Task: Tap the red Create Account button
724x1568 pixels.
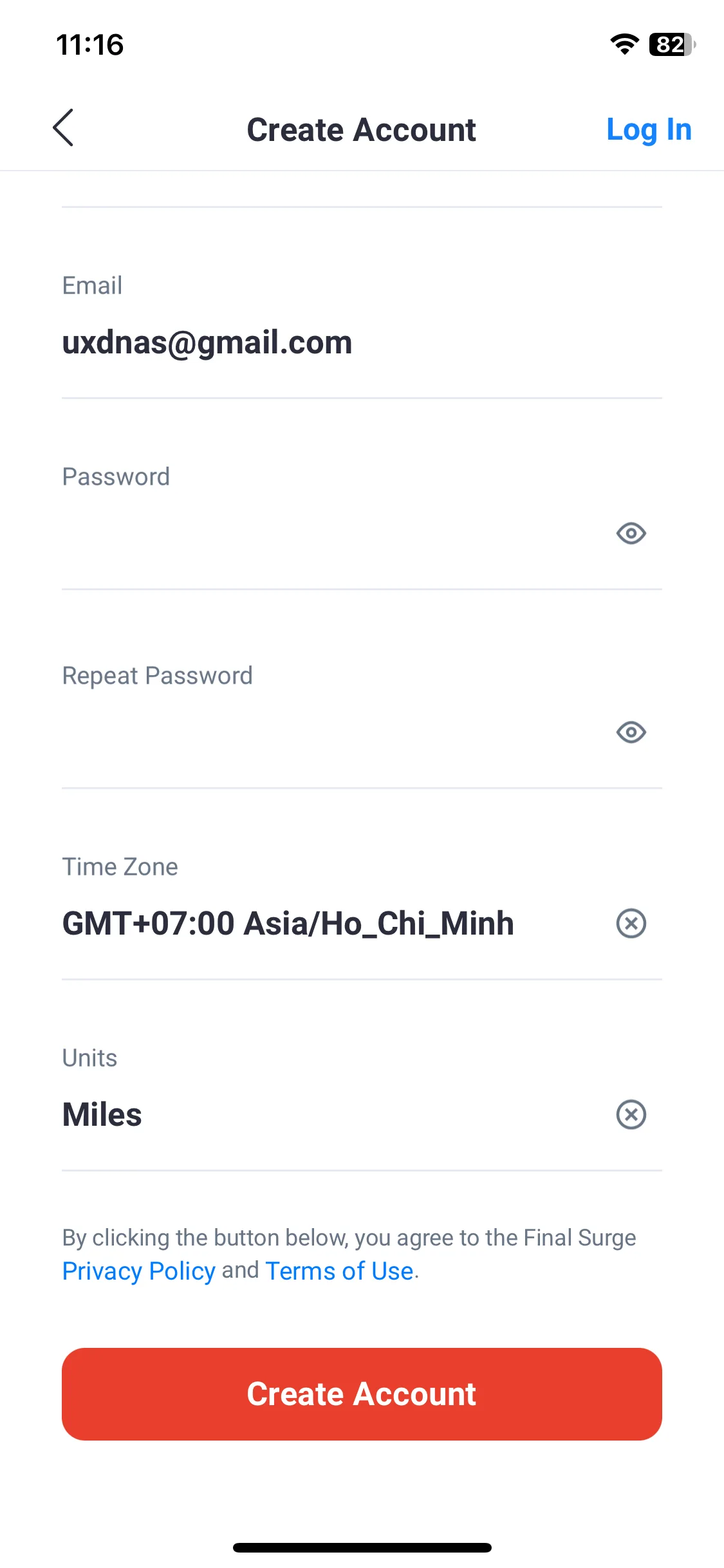Action: coord(362,1394)
